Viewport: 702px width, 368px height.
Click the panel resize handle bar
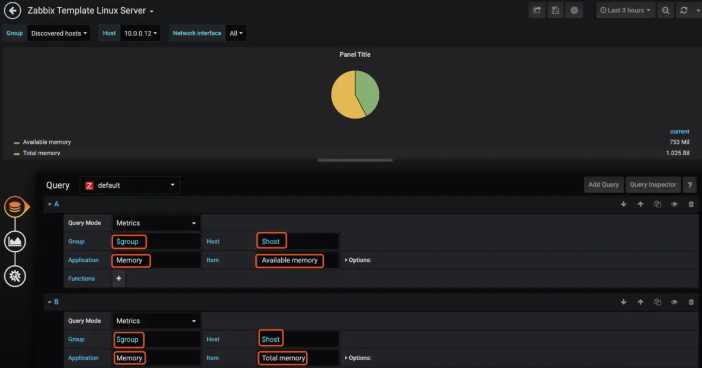(355, 160)
